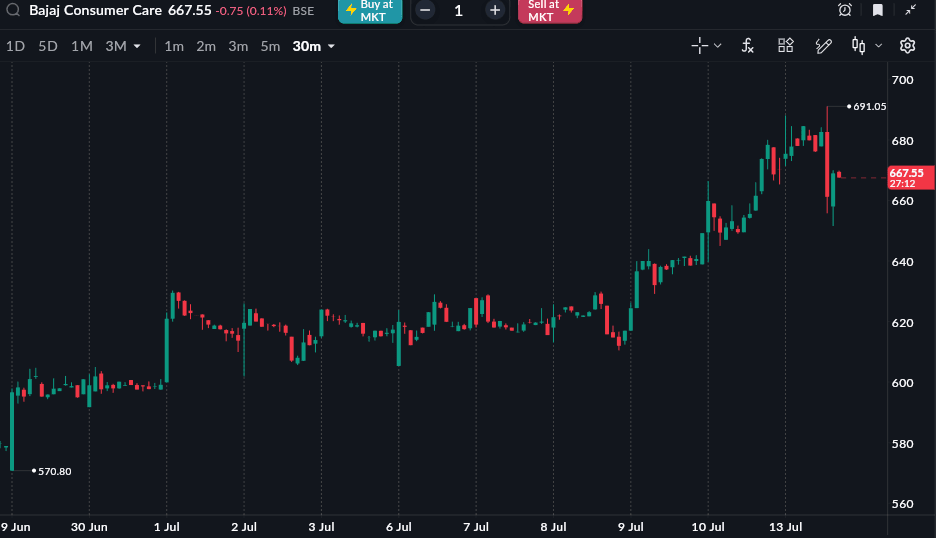Expand the cursor type dropdown chevron
Screen dimensions: 936x538
(x=718, y=46)
